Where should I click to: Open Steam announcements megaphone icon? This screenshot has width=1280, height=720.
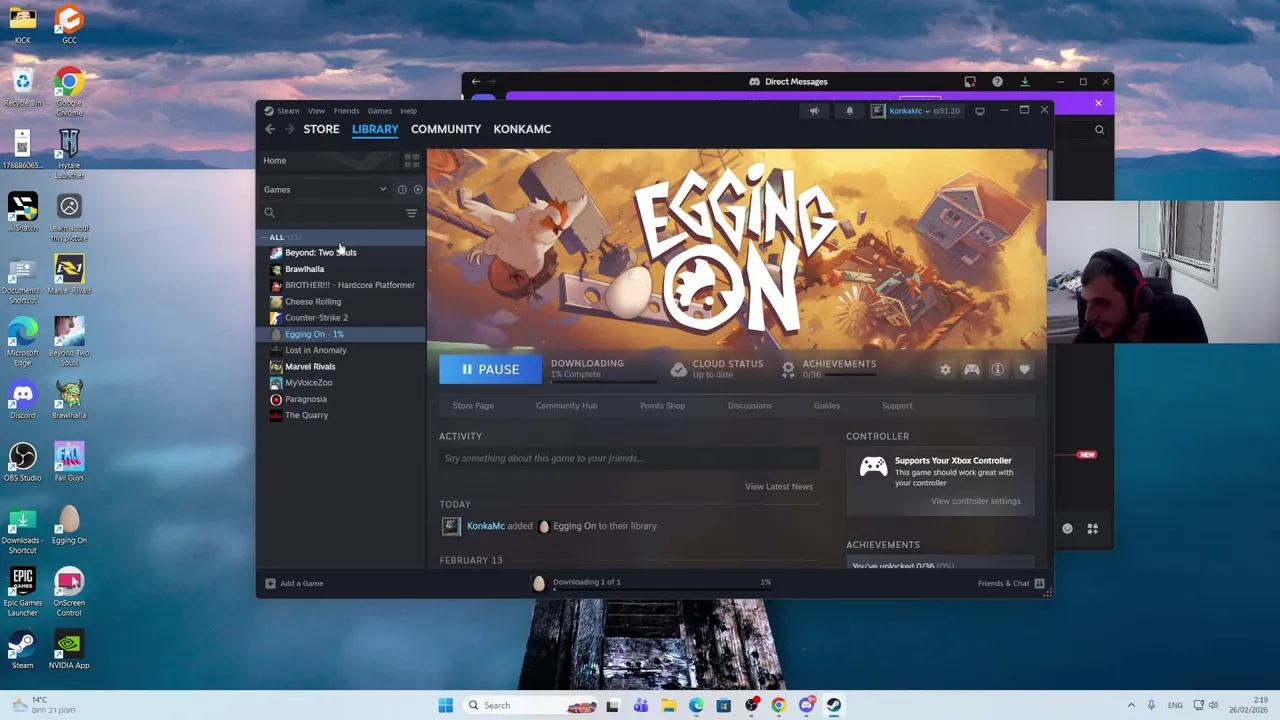click(814, 111)
